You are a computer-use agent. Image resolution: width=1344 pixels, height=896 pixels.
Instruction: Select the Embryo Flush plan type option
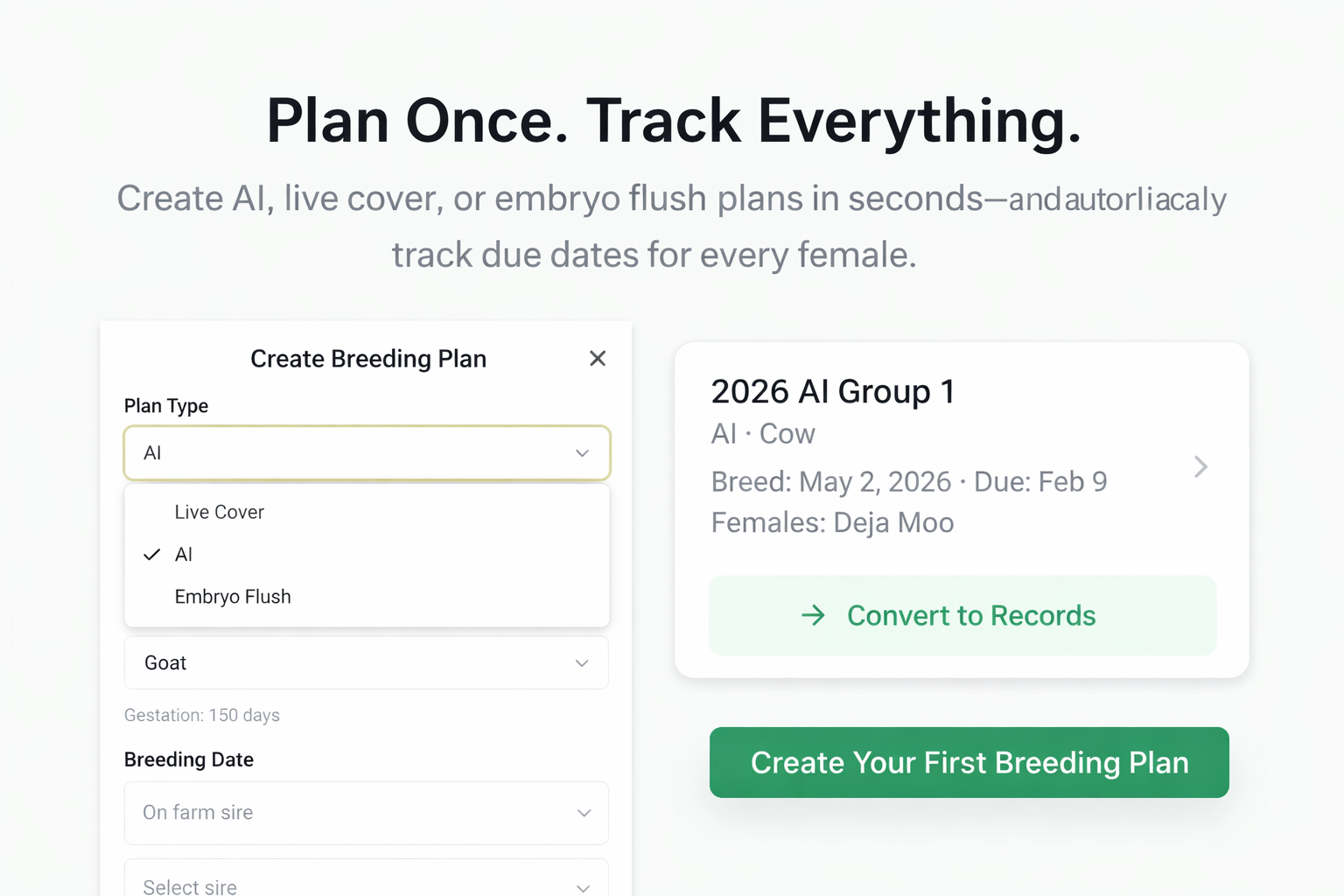pyautogui.click(x=233, y=597)
